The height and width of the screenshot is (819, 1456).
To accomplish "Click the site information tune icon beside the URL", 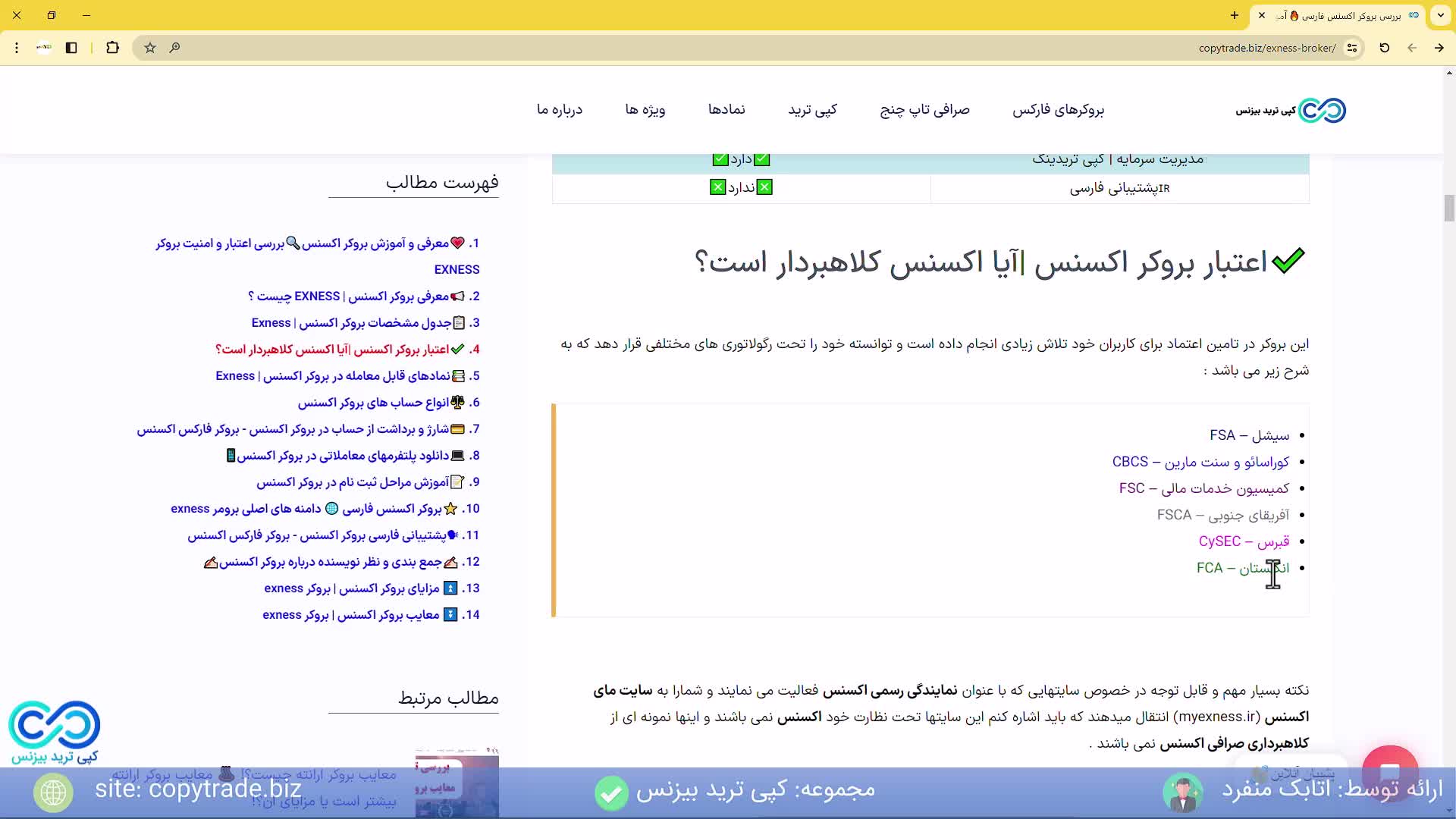I will (x=1352, y=48).
